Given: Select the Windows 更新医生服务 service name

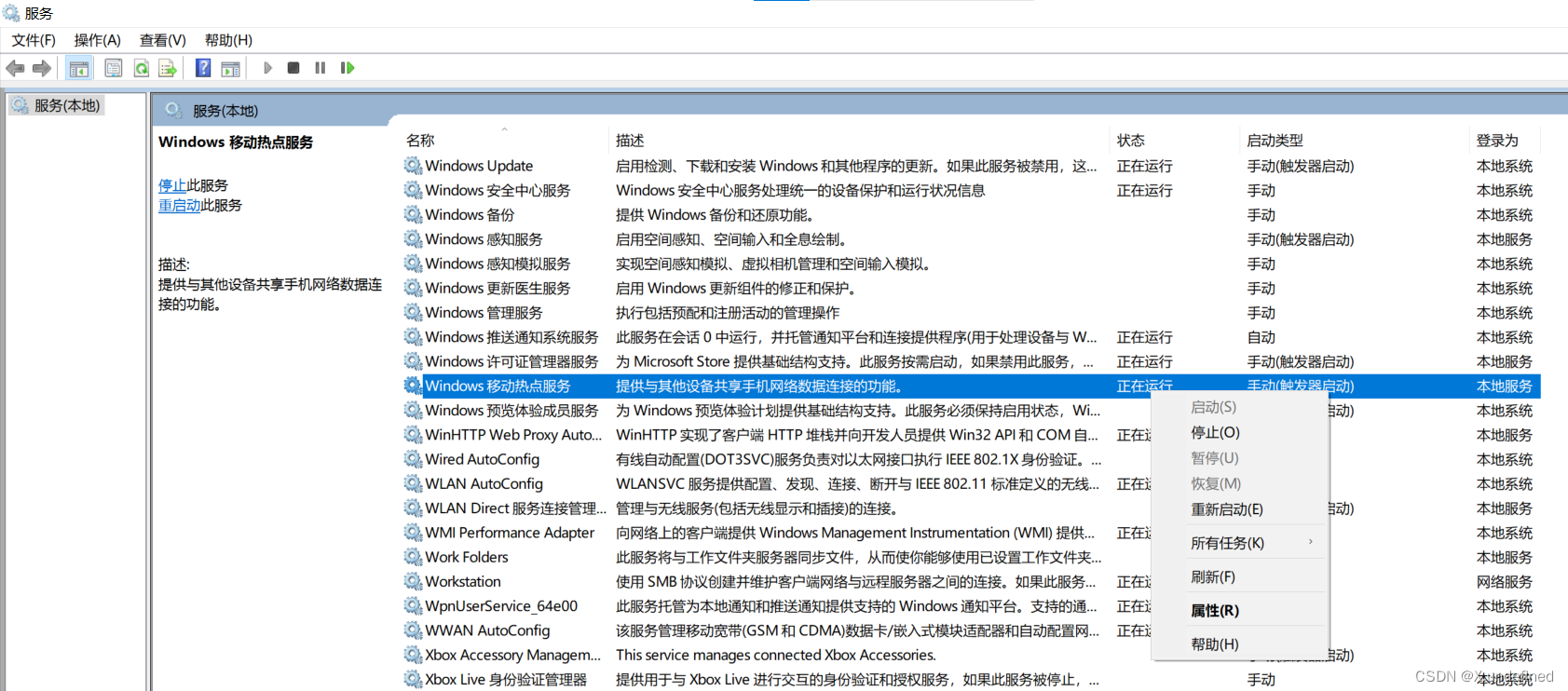Looking at the screenshot, I should [x=498, y=288].
